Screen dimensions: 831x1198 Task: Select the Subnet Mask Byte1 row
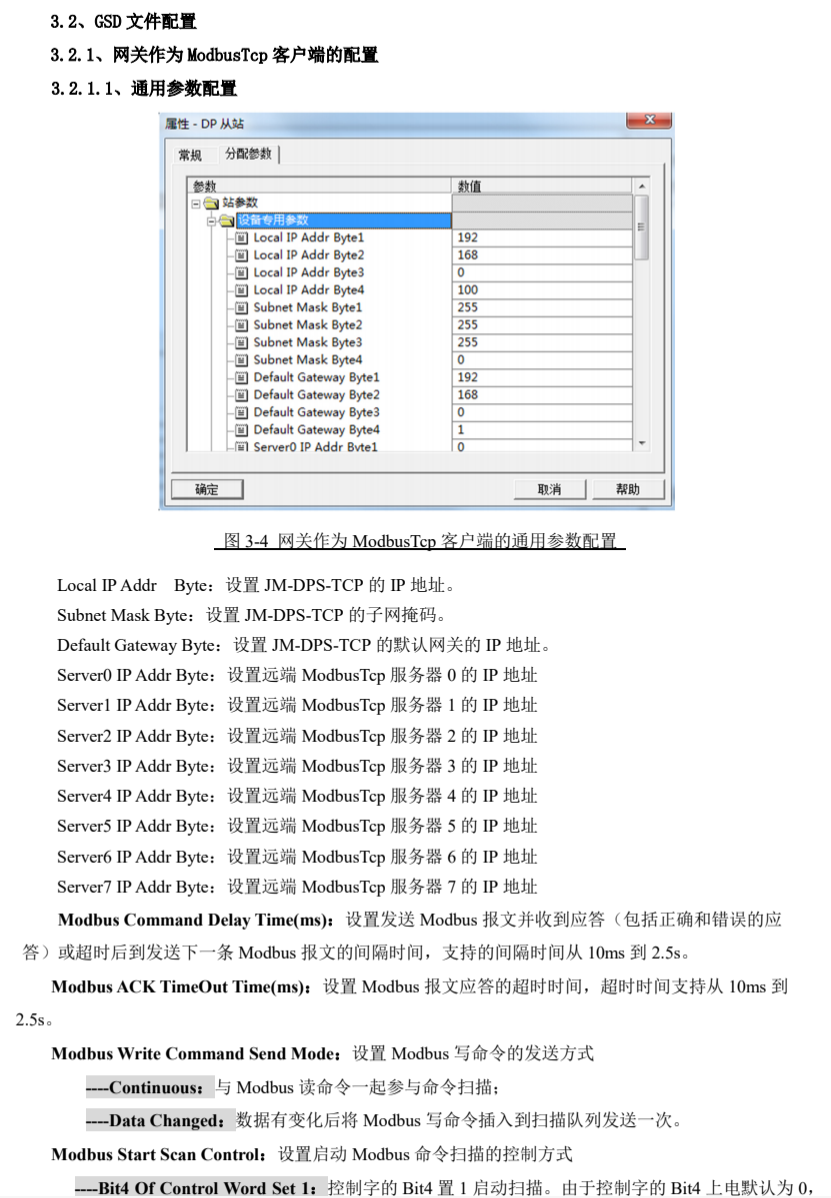(308, 308)
